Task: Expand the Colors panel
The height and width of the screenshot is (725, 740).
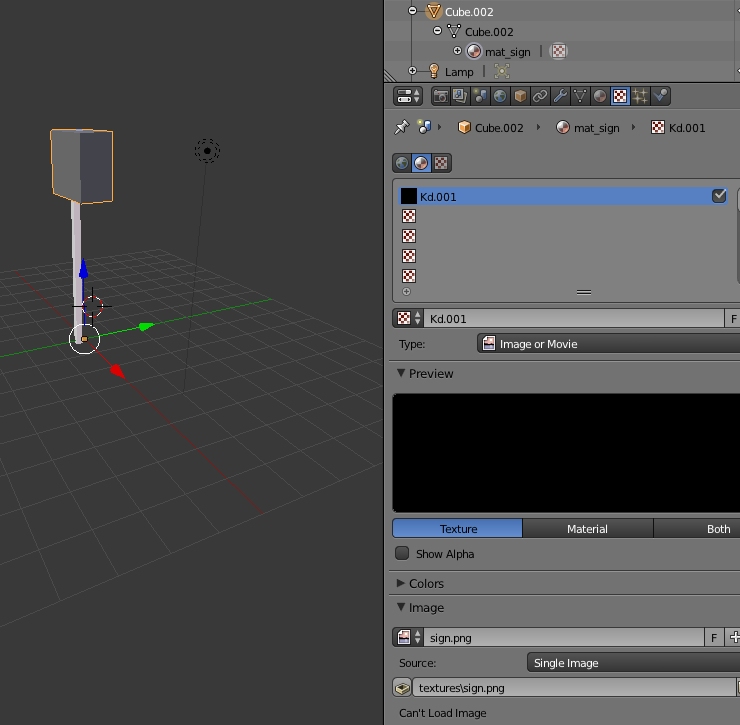Action: pyautogui.click(x=426, y=583)
